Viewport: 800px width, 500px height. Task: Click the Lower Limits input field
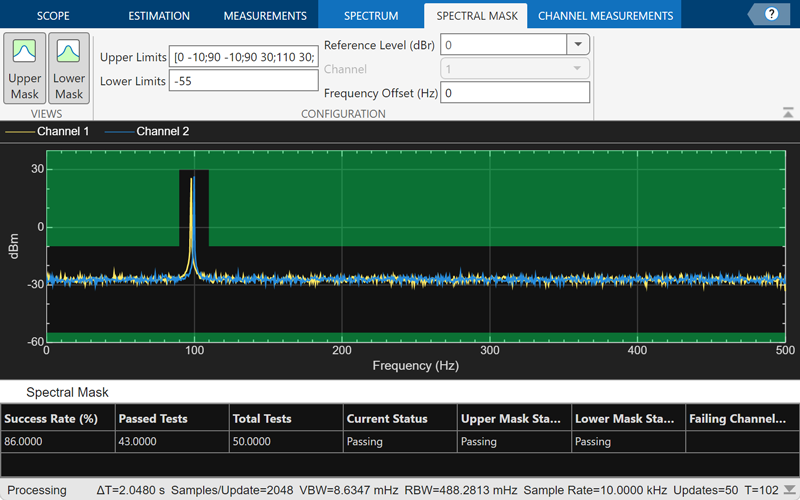tap(244, 81)
